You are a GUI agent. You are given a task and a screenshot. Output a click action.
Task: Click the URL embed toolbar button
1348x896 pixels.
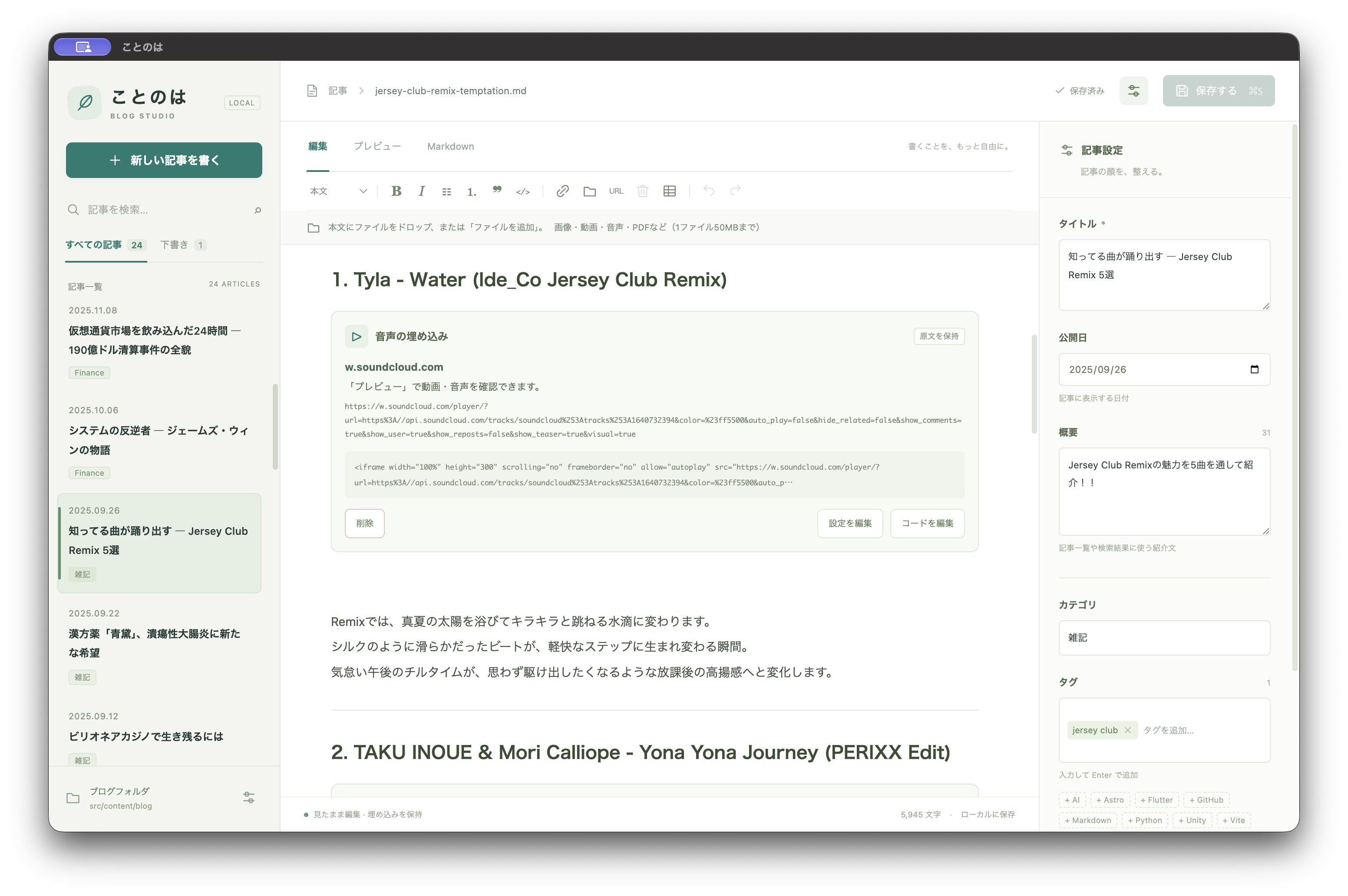616,191
